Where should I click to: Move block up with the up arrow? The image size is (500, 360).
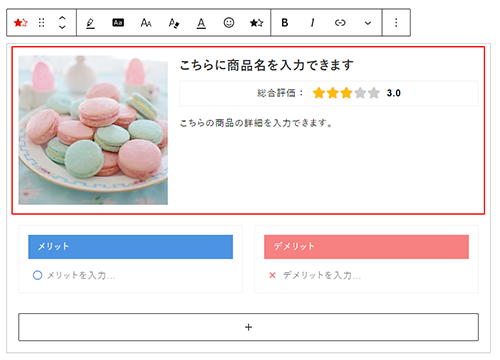point(62,18)
